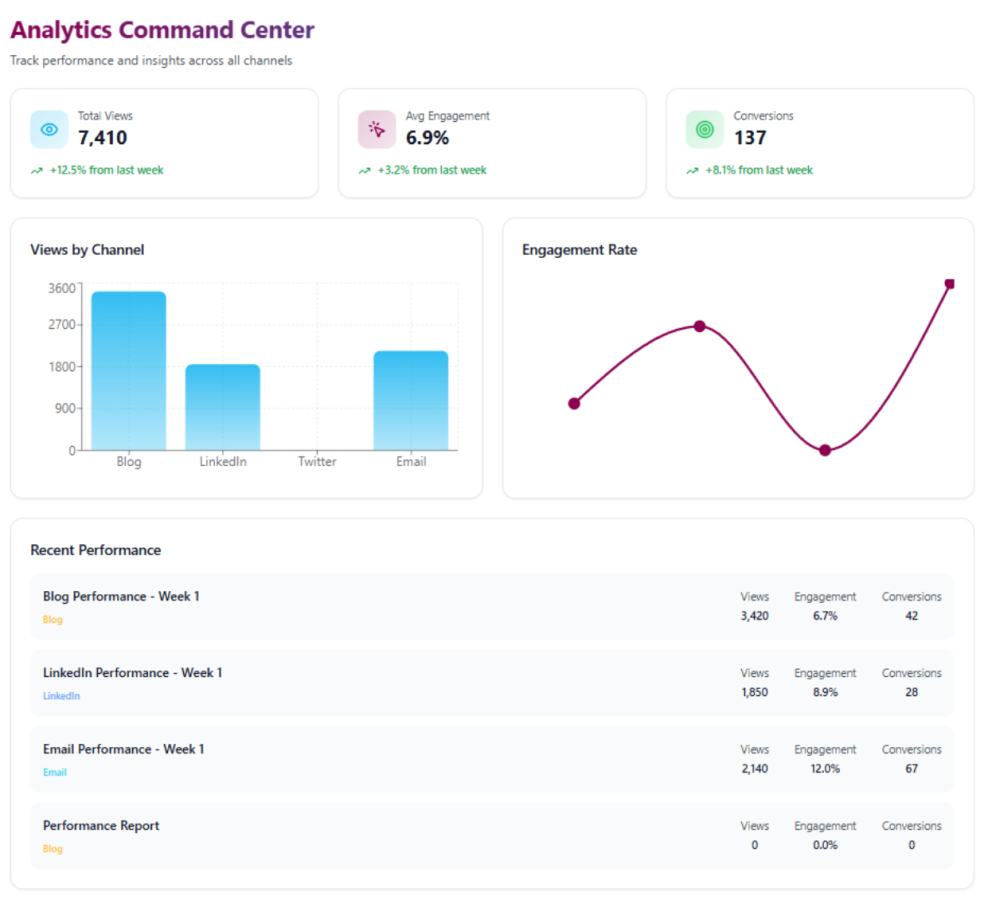This screenshot has height=900, width=988.
Task: Open Blog Performance - Week 1 entry
Action: pyautogui.click(x=121, y=597)
